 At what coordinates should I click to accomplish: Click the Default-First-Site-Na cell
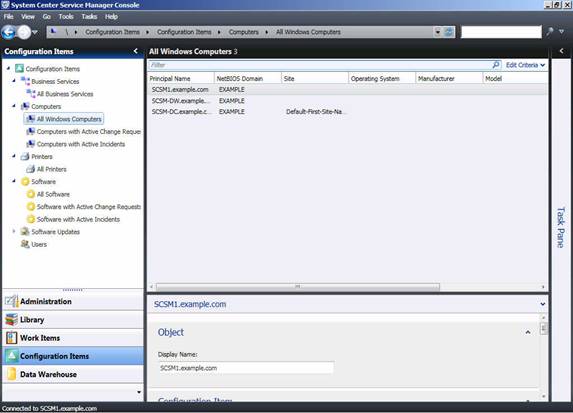316,111
